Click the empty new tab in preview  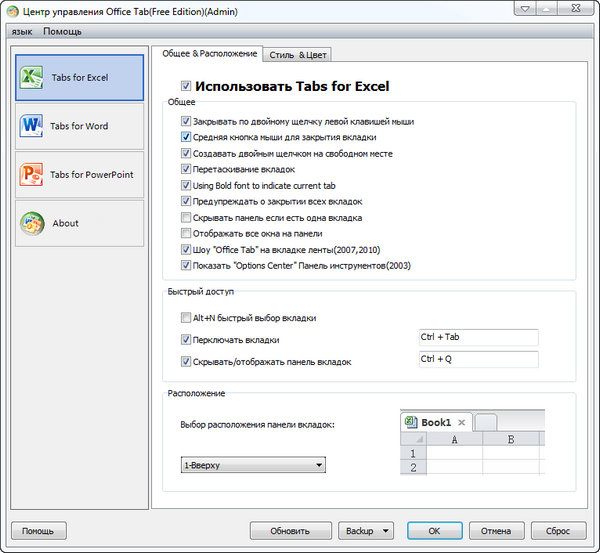(x=485, y=423)
